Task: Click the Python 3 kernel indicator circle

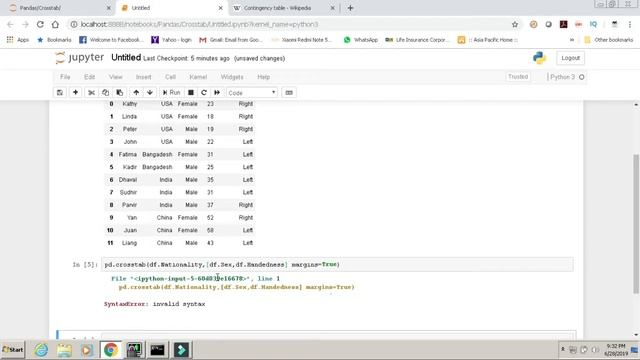Action: point(582,77)
